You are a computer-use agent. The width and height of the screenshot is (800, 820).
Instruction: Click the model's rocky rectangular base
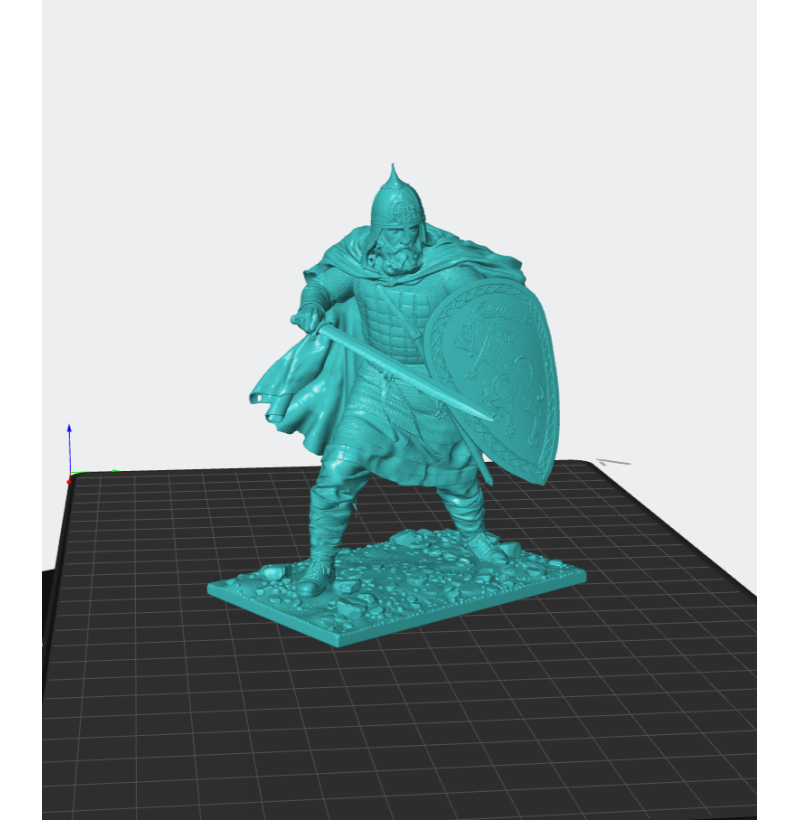tap(396, 588)
